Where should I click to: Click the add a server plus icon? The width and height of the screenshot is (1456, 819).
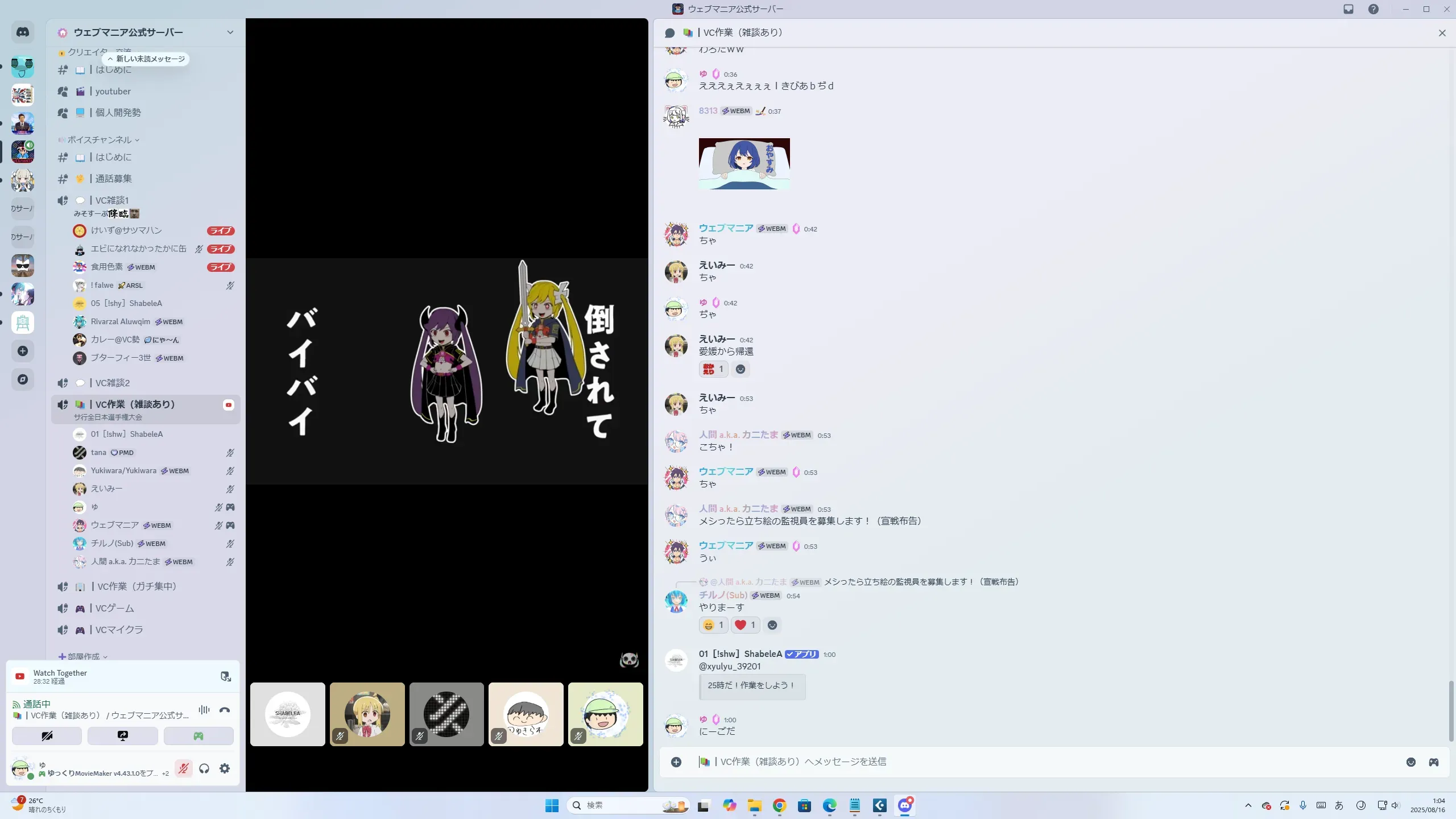[x=23, y=351]
